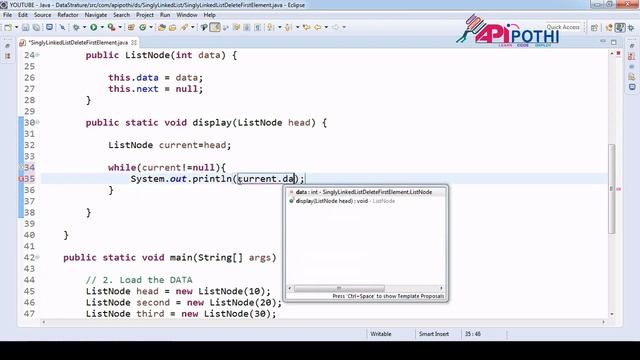Click the Save All toolbar icon
Image resolution: width=640 pixels, height=360 pixels.
point(36,27)
